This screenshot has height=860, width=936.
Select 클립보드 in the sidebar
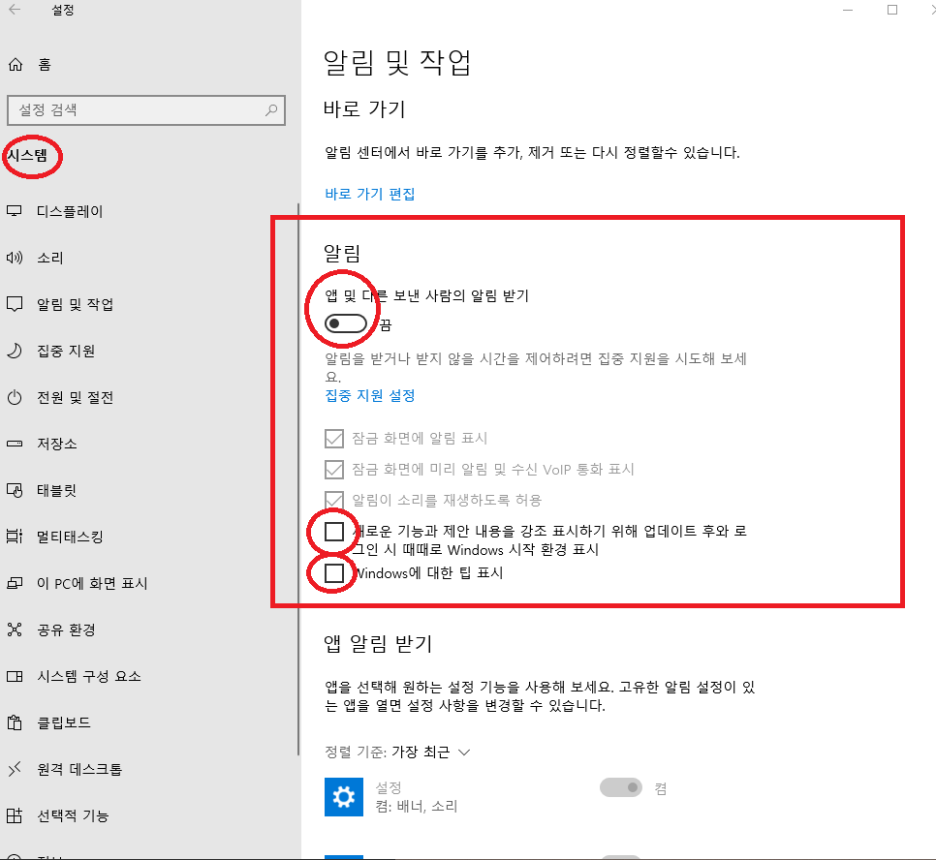tap(64, 723)
